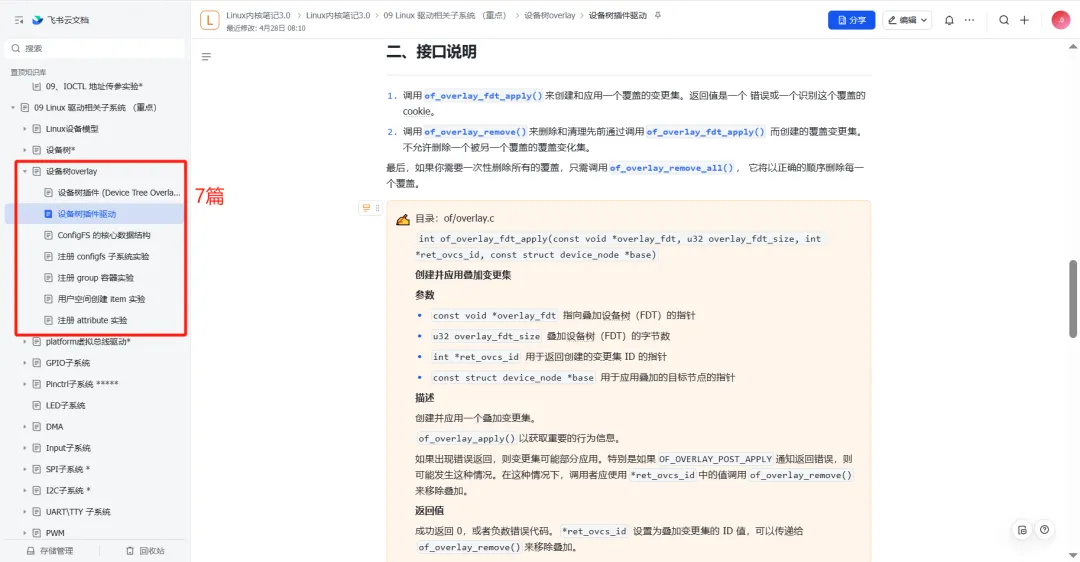This screenshot has width=1080, height=562.
Task: Open the user avatar menu
Action: click(1061, 20)
